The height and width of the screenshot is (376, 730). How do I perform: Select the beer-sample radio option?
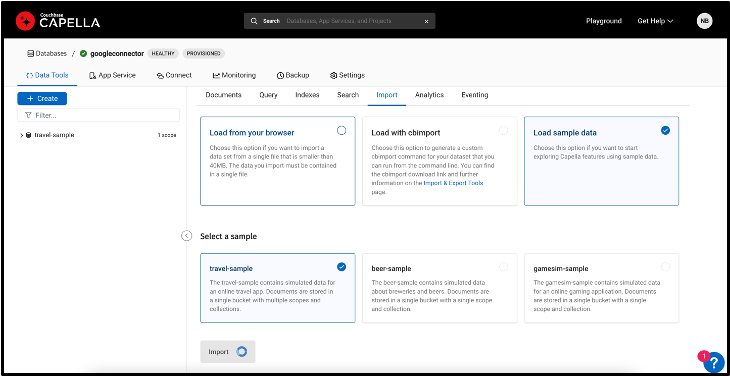click(x=503, y=267)
